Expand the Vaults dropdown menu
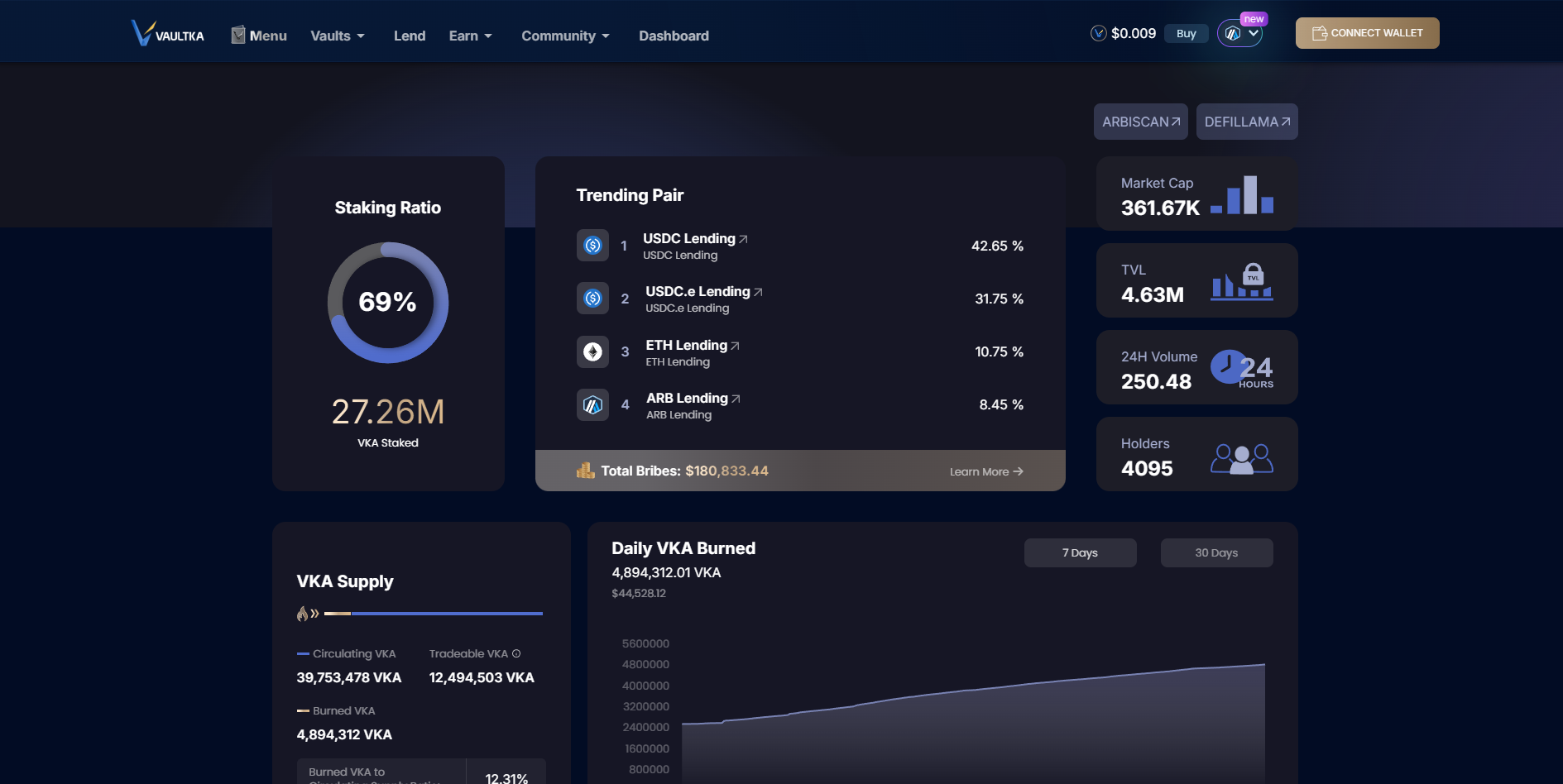This screenshot has width=1563, height=784. (338, 36)
